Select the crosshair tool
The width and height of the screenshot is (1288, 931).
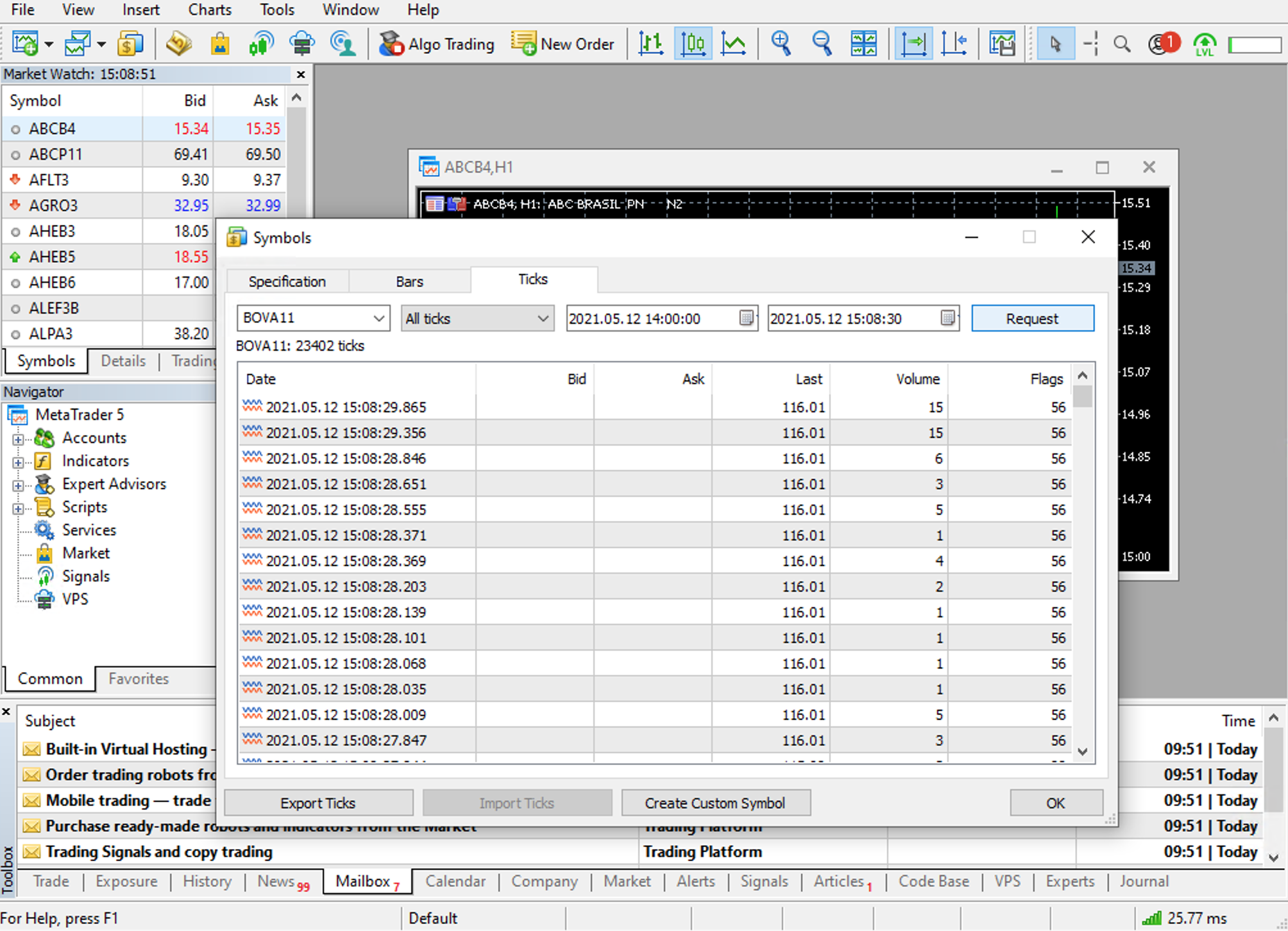1090,44
